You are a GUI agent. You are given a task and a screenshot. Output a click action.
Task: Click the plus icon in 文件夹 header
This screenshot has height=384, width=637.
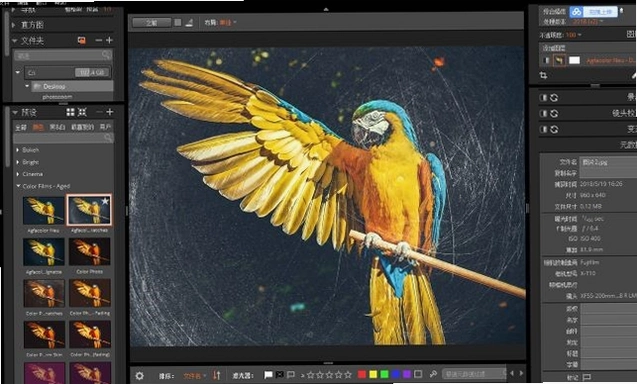click(x=109, y=40)
